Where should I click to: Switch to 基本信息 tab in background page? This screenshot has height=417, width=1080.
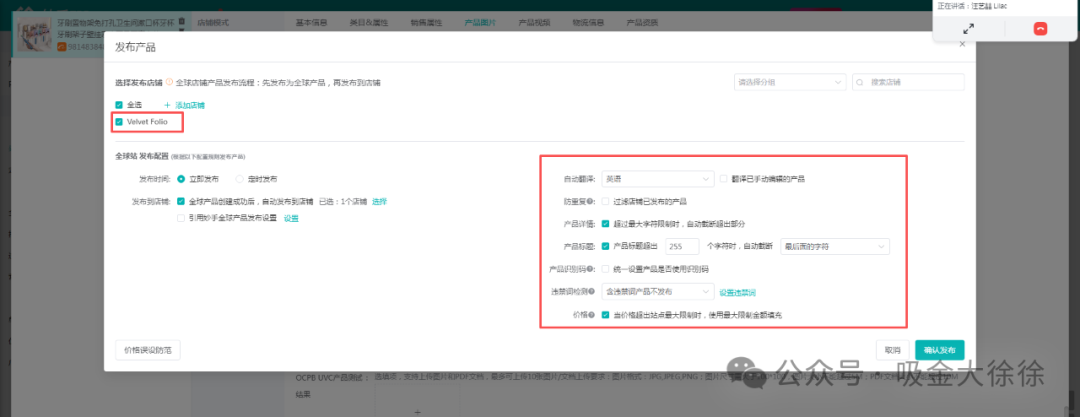[311, 22]
